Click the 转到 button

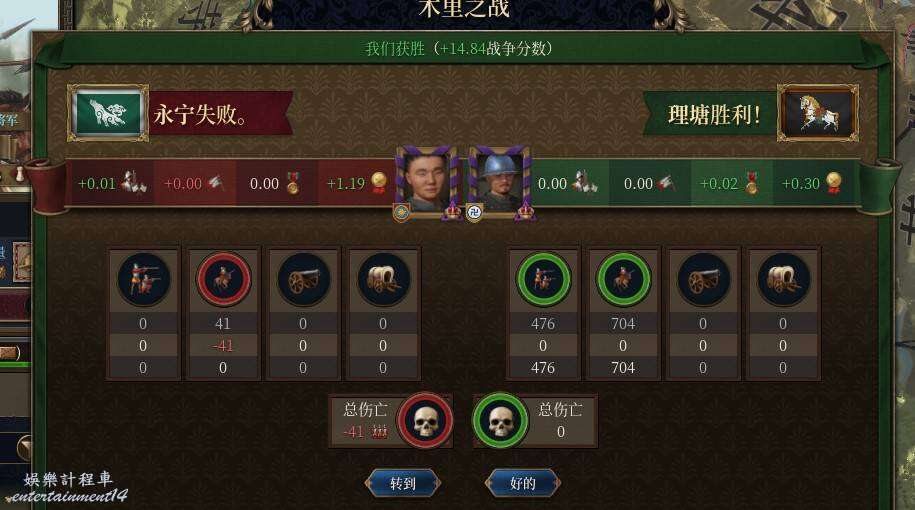coord(403,483)
